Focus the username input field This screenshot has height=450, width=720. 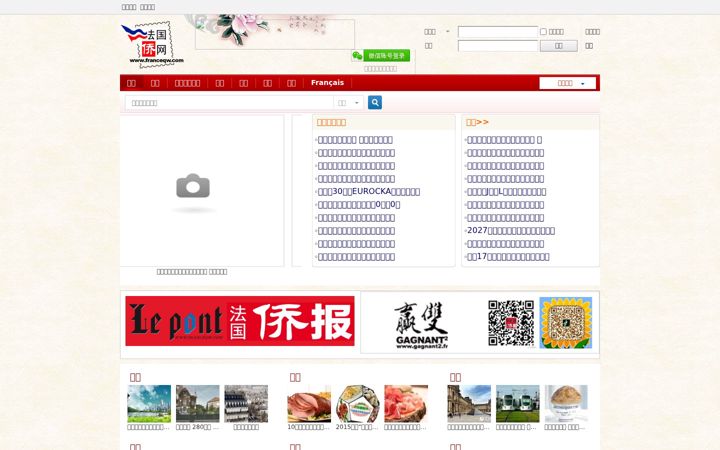pyautogui.click(x=498, y=32)
